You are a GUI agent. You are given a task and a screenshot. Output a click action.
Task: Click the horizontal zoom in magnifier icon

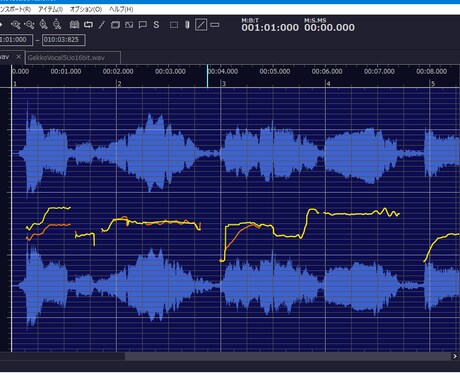(15, 25)
